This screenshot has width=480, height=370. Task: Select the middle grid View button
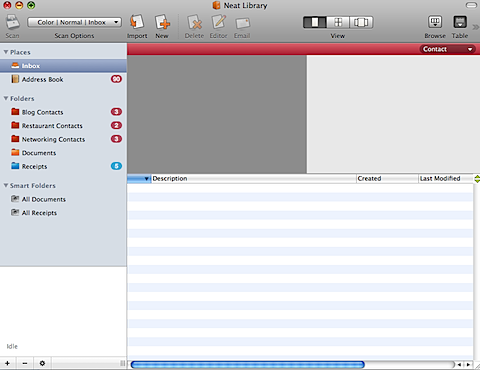(338, 22)
